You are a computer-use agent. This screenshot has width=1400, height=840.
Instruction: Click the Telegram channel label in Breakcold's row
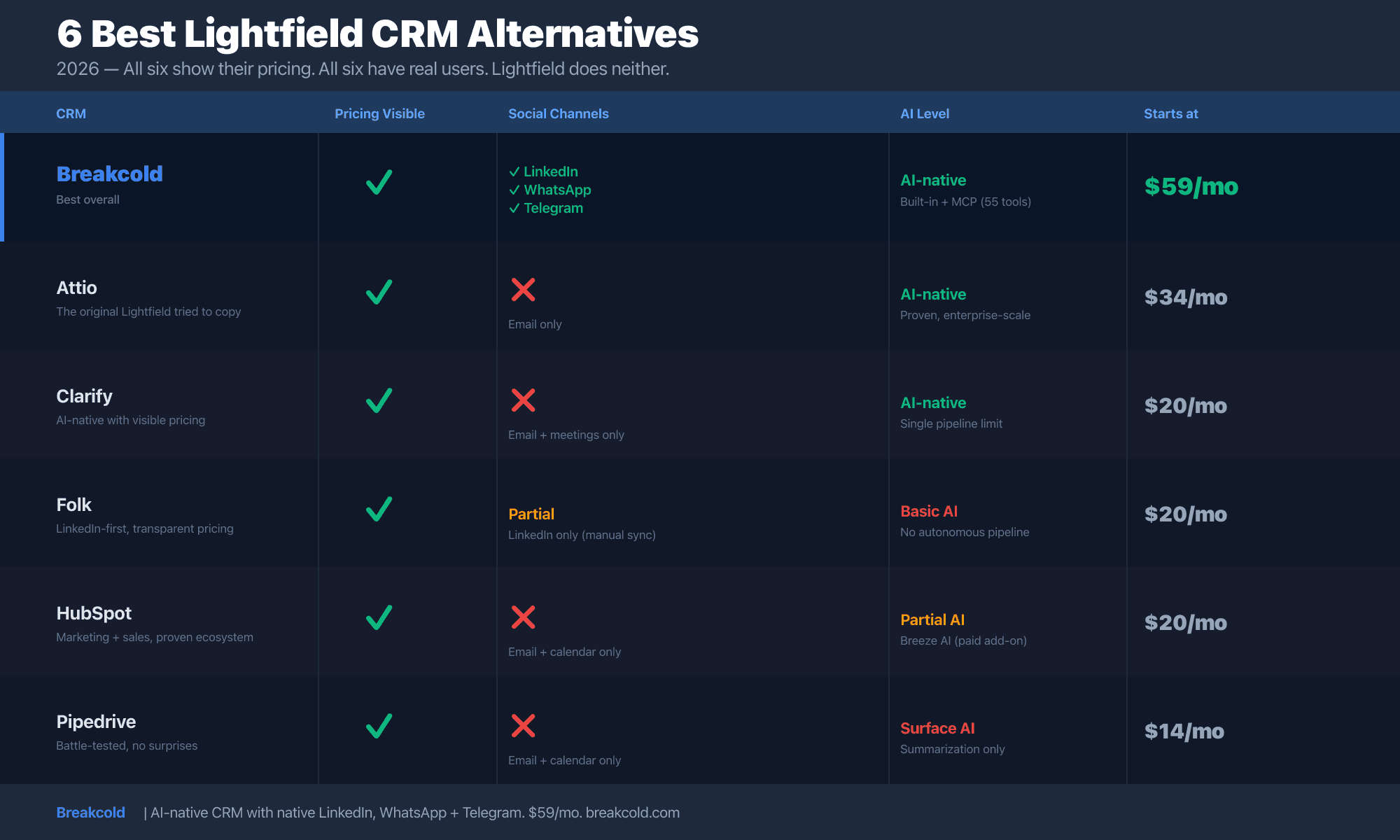(x=553, y=208)
